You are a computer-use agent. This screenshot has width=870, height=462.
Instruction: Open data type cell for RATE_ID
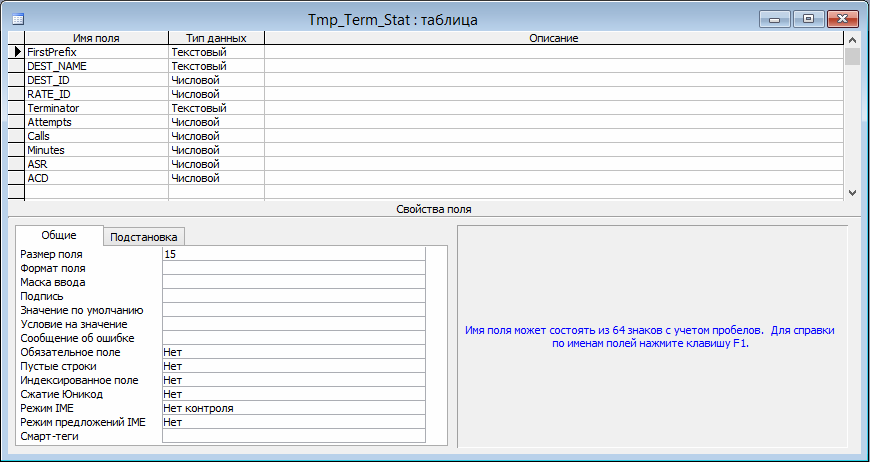pyautogui.click(x=216, y=94)
